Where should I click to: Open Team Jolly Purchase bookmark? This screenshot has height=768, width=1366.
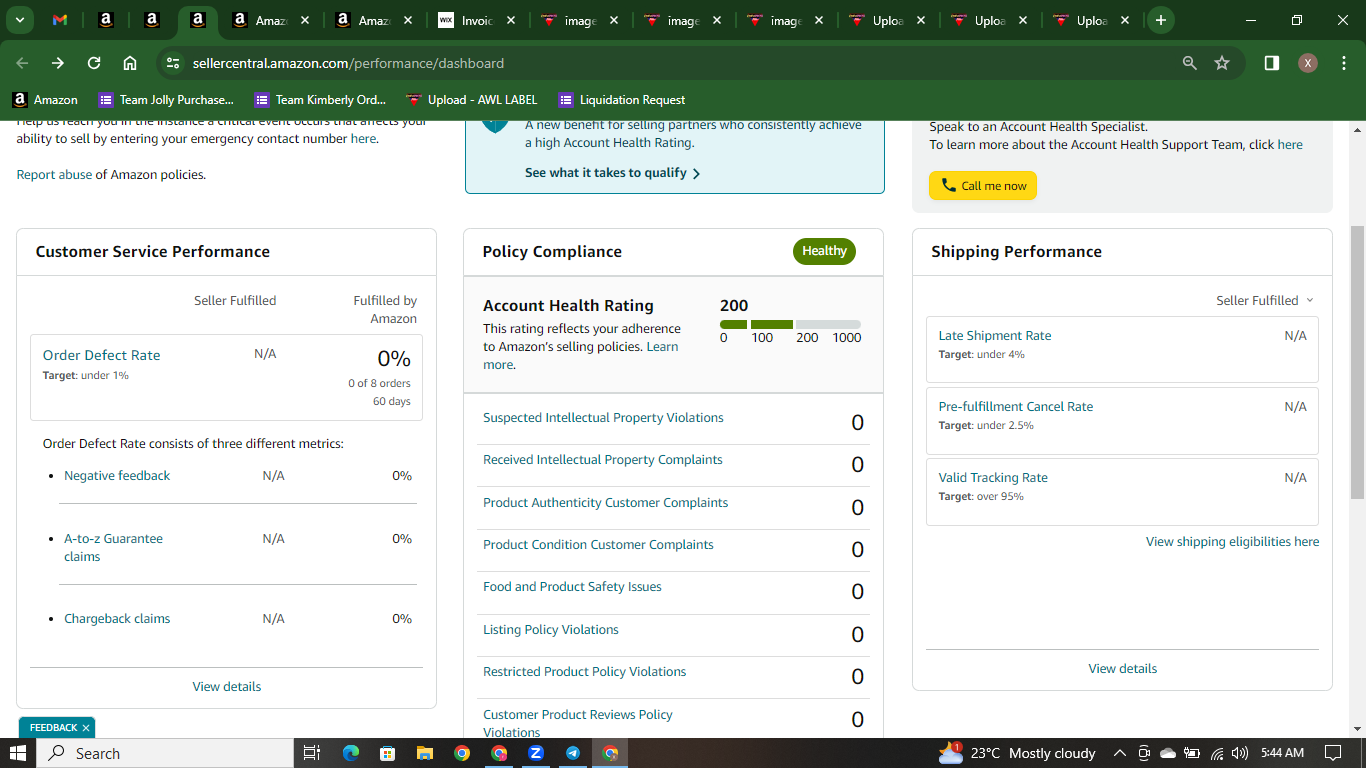(166, 100)
